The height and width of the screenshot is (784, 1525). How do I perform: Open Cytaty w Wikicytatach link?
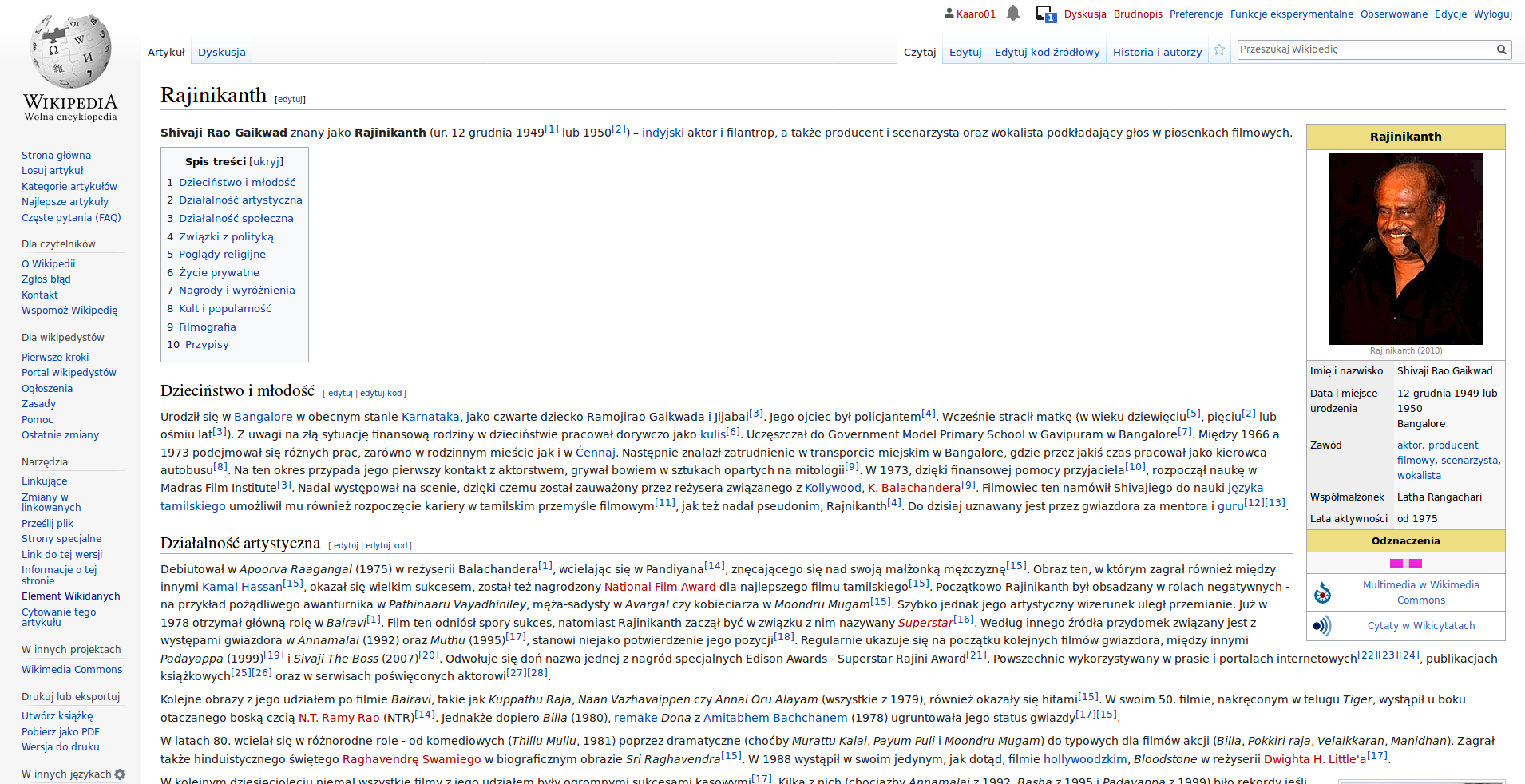click(x=1420, y=626)
